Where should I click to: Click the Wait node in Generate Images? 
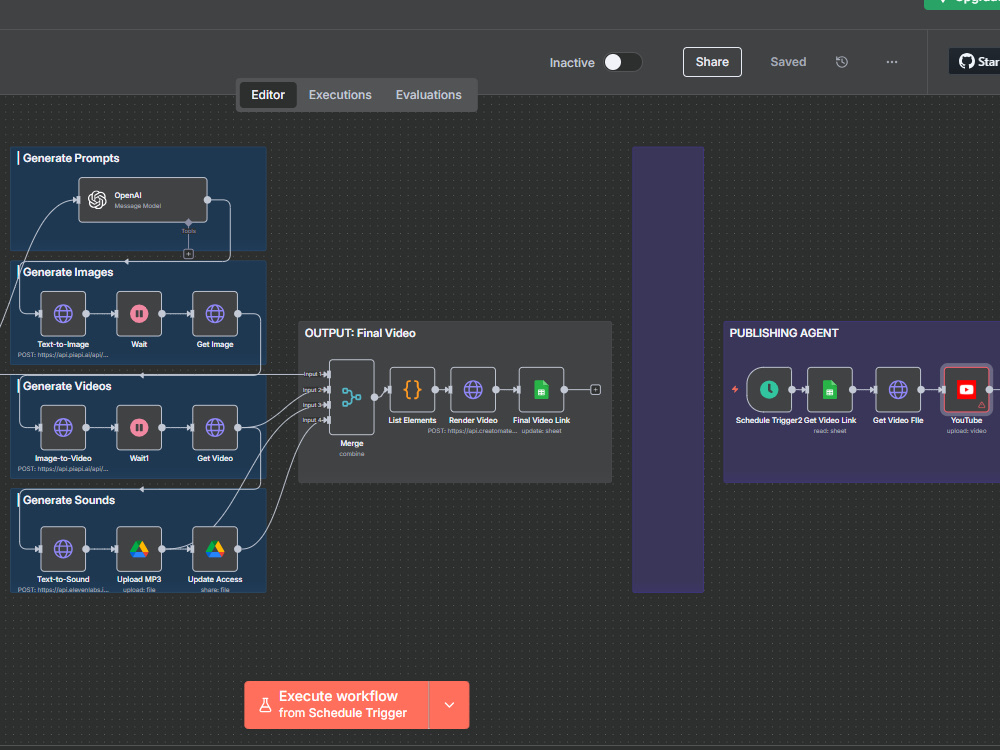(139, 313)
